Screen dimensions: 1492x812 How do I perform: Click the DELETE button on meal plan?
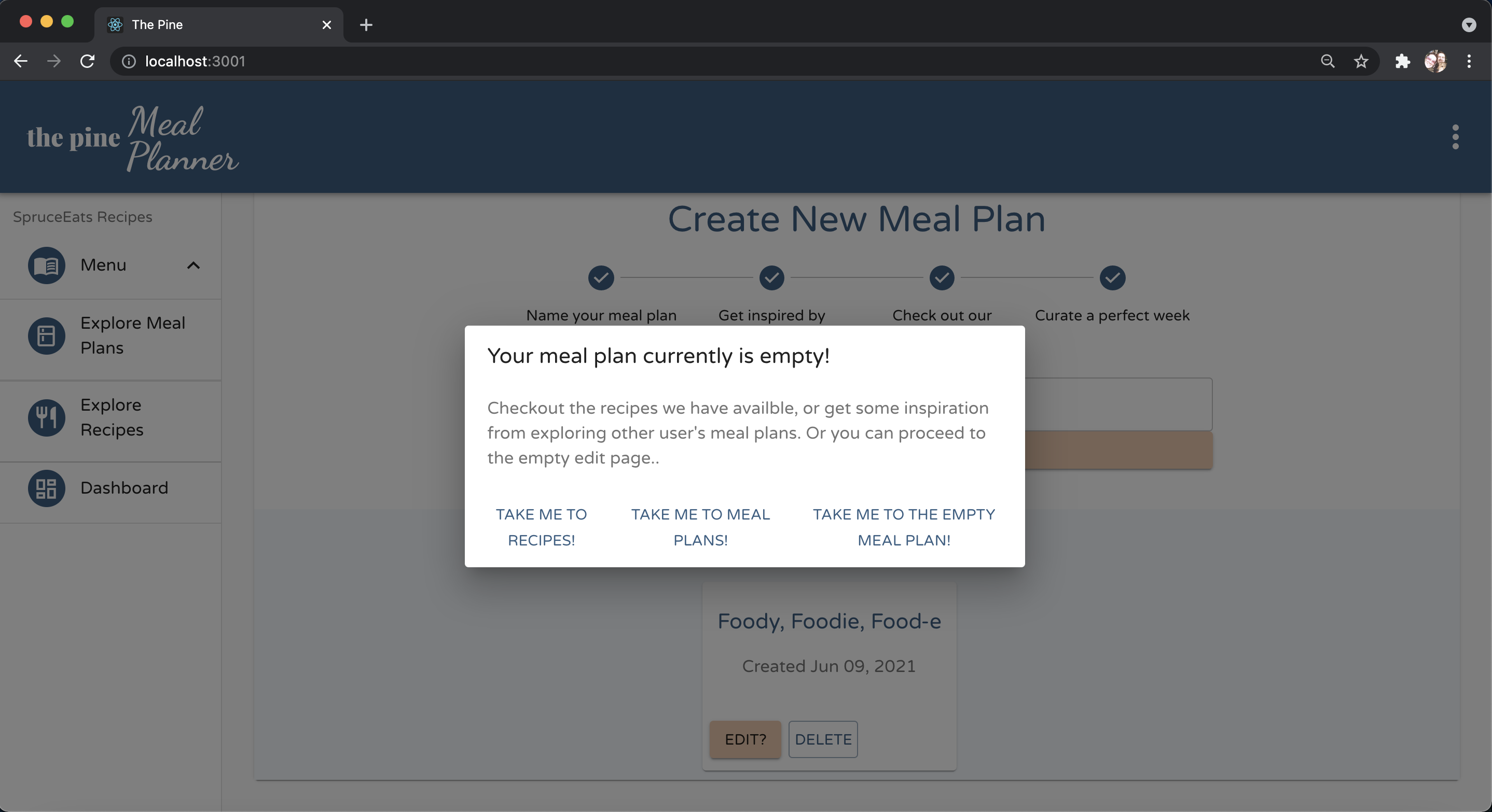coord(823,739)
